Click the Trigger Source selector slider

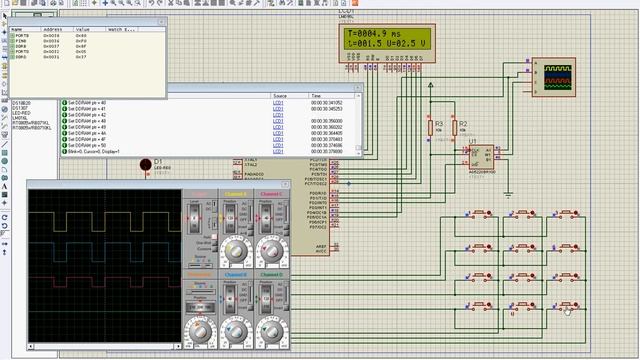[x=200, y=265]
